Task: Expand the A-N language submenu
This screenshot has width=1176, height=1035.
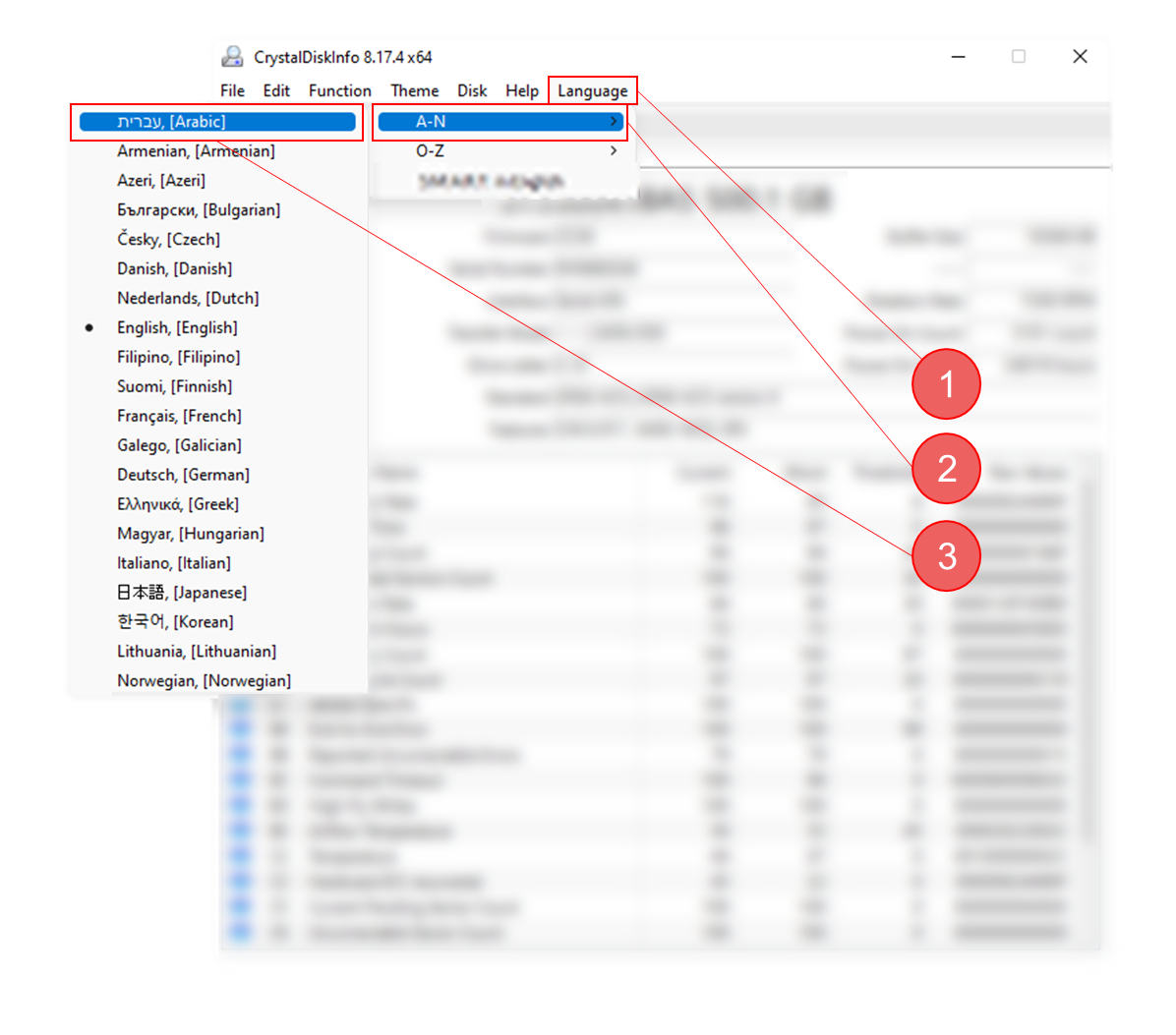Action: [500, 122]
